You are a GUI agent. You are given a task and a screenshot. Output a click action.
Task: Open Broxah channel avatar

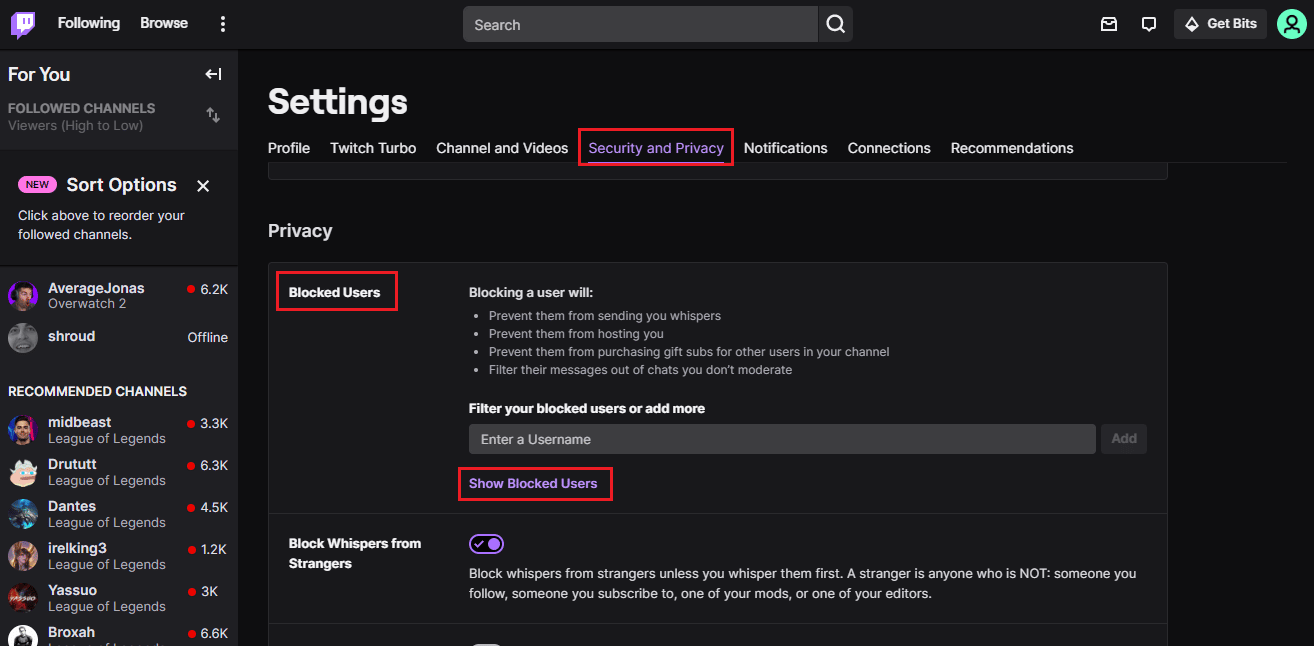23,636
